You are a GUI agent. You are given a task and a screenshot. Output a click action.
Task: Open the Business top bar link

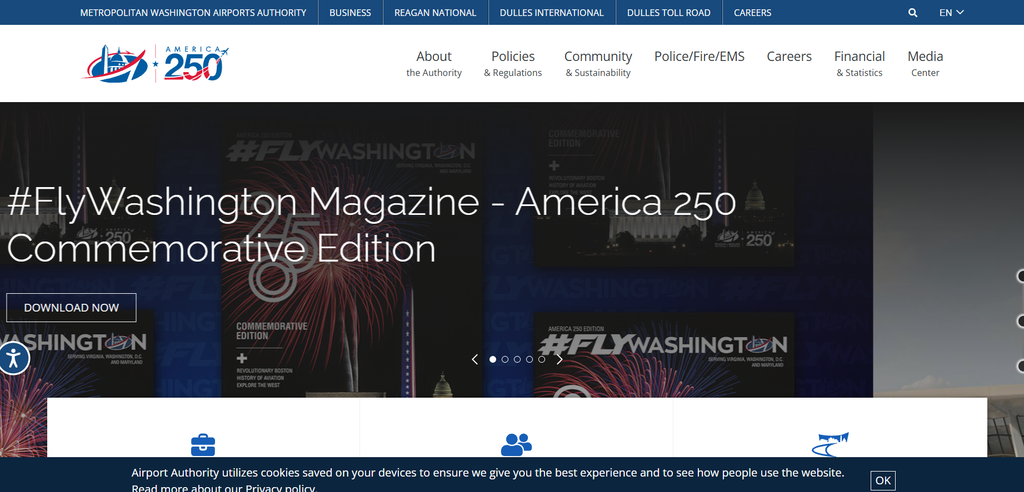click(x=350, y=12)
